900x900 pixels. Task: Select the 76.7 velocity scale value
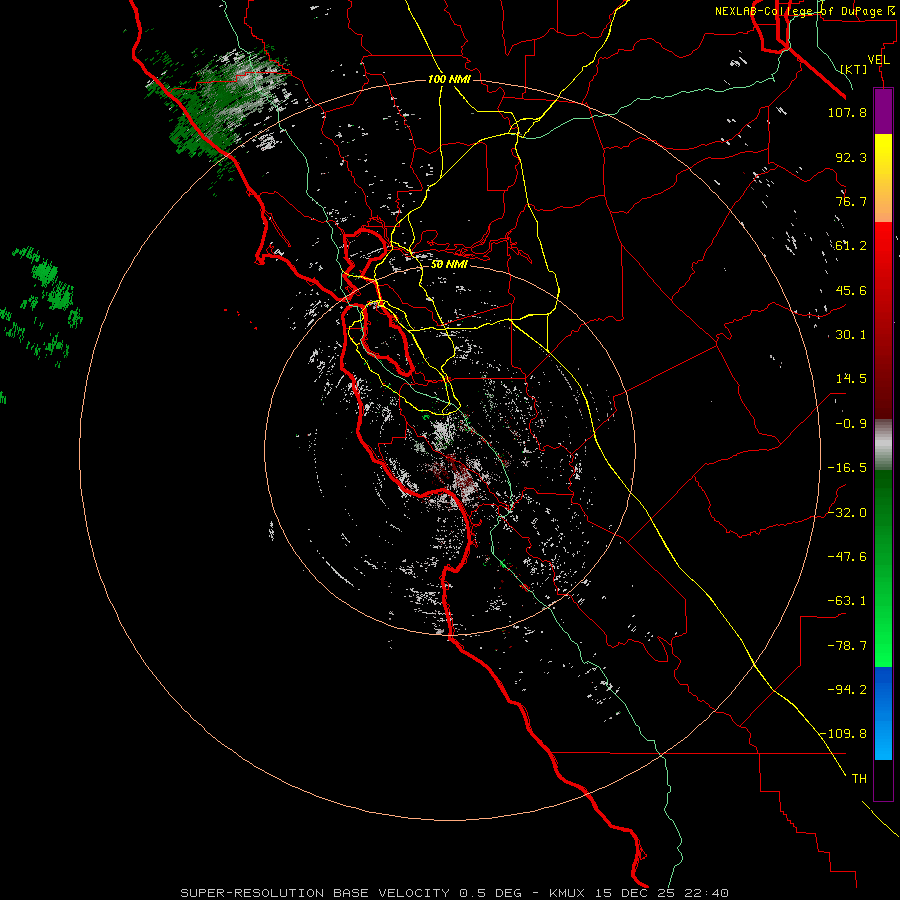(851, 201)
